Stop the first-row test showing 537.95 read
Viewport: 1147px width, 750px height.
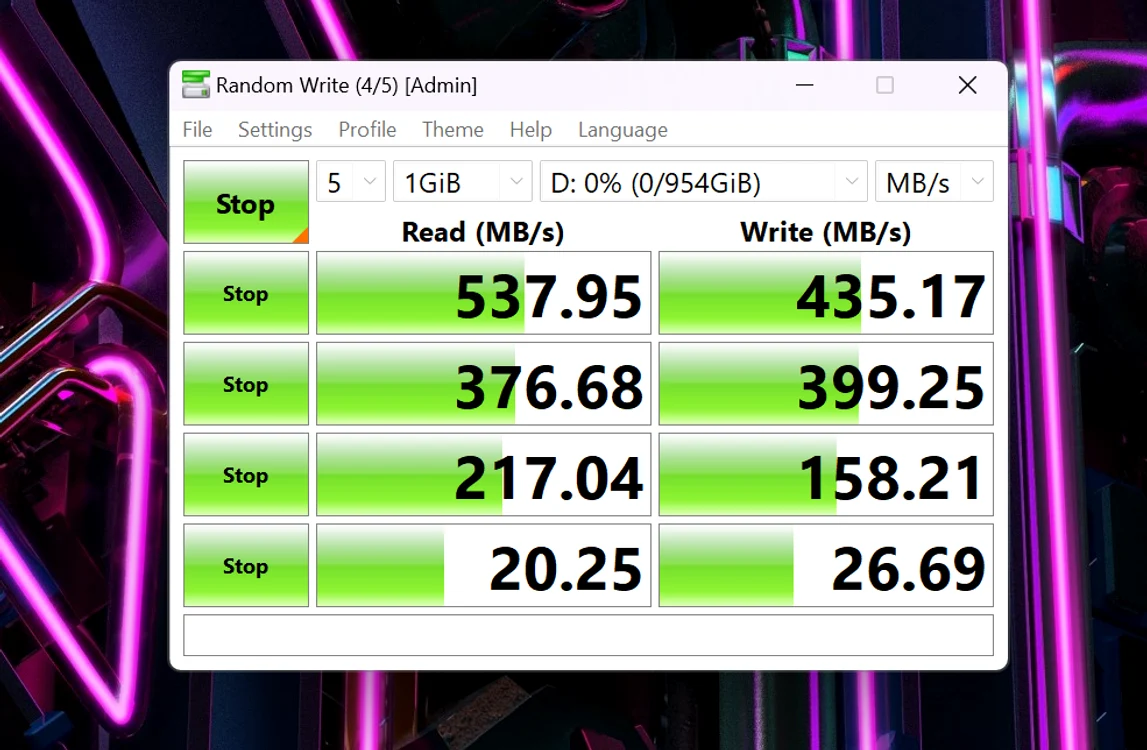point(246,293)
